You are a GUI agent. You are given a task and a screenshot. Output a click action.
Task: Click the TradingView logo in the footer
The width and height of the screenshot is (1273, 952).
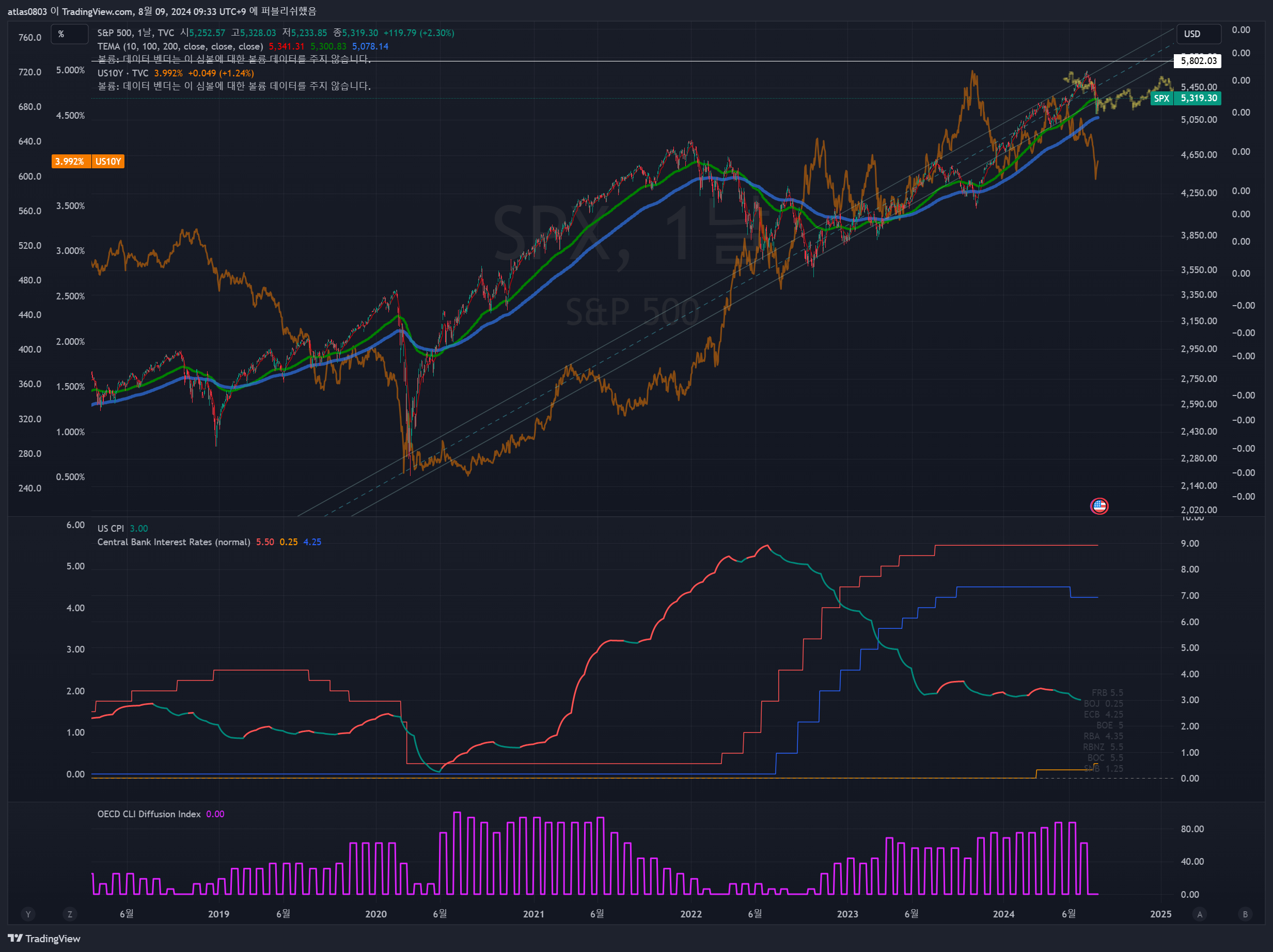coord(44,938)
